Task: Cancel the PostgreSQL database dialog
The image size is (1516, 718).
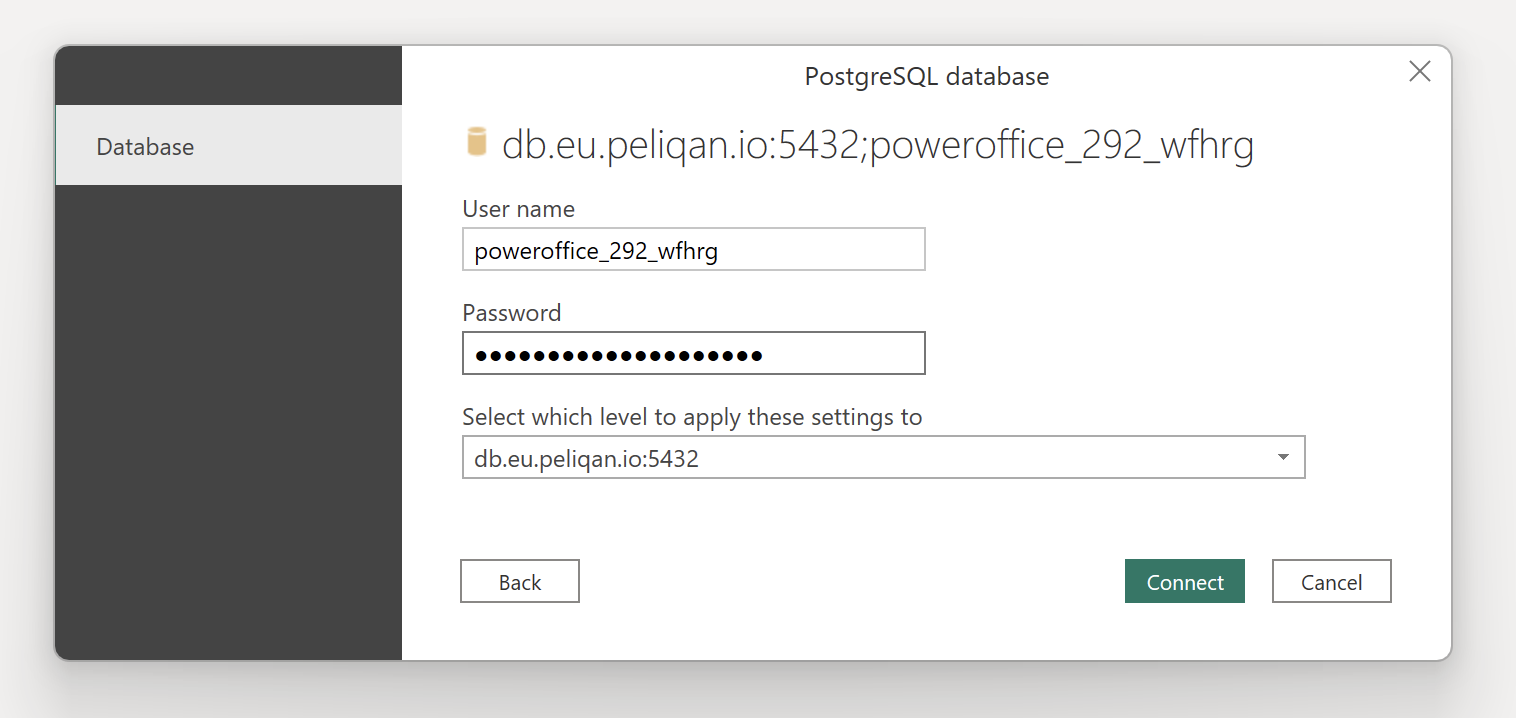Action: (1331, 581)
